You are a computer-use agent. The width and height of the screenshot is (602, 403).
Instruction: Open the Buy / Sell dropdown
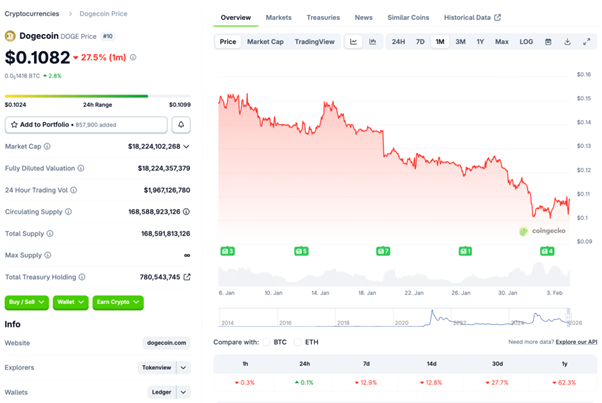26,302
